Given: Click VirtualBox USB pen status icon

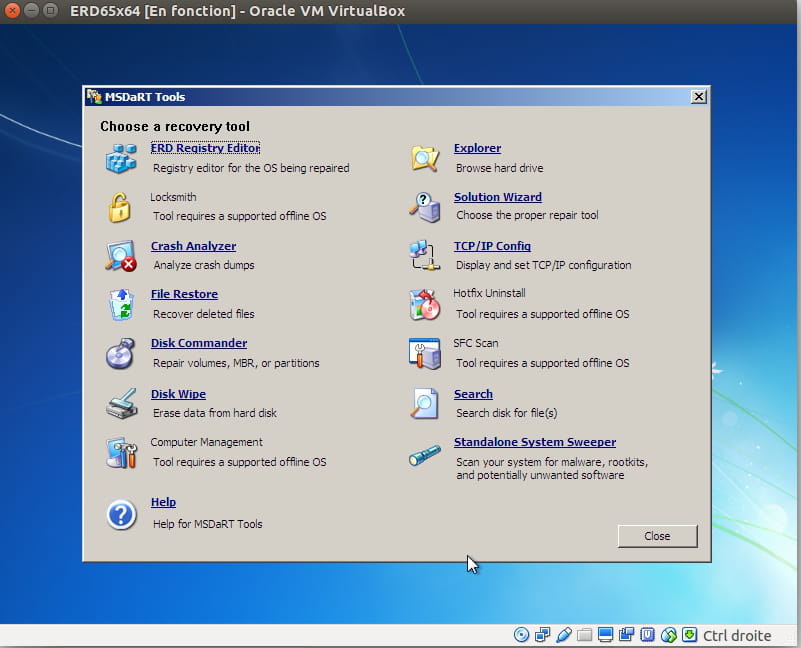Looking at the screenshot, I should pos(564,635).
